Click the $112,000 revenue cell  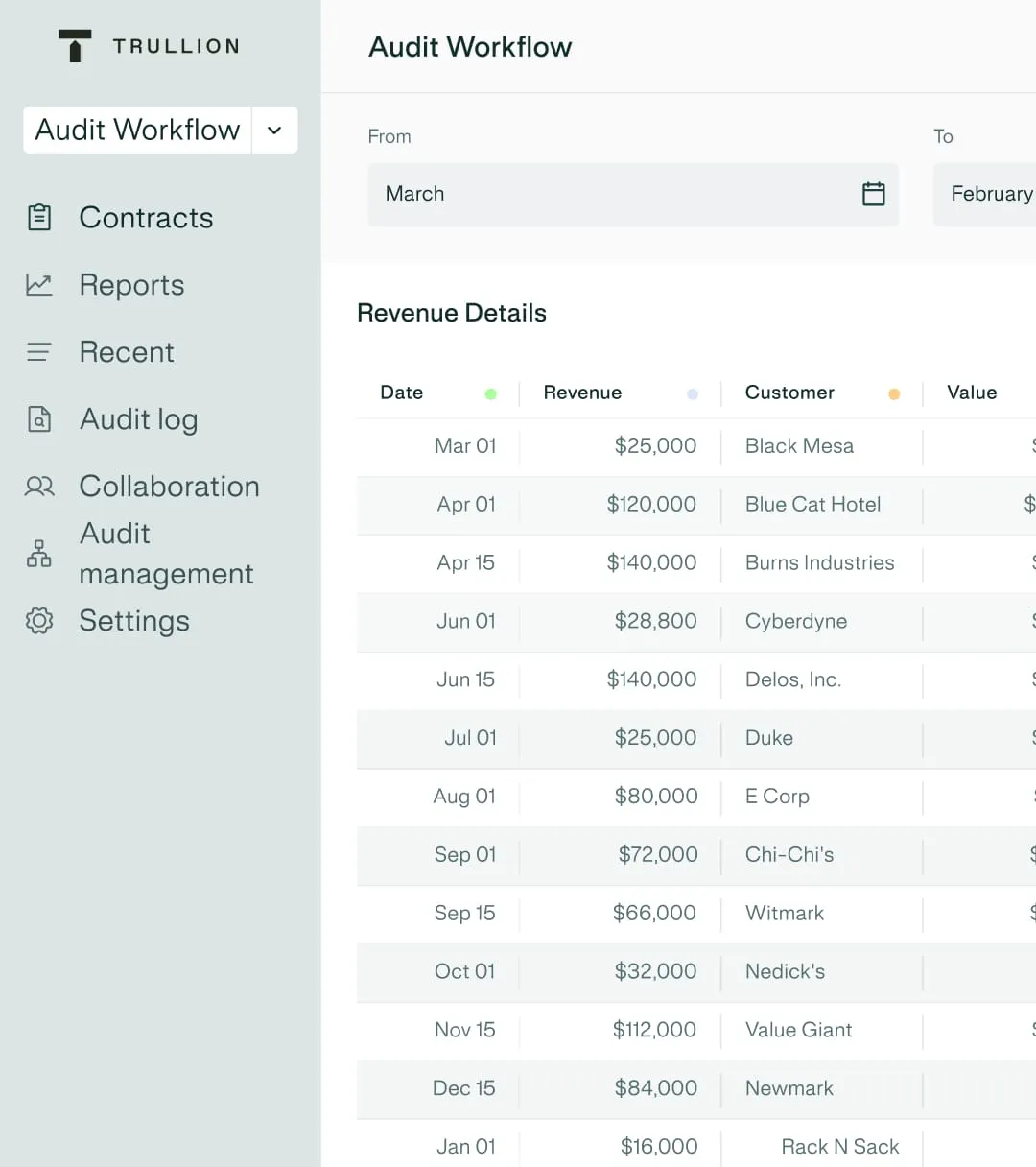(x=654, y=1031)
